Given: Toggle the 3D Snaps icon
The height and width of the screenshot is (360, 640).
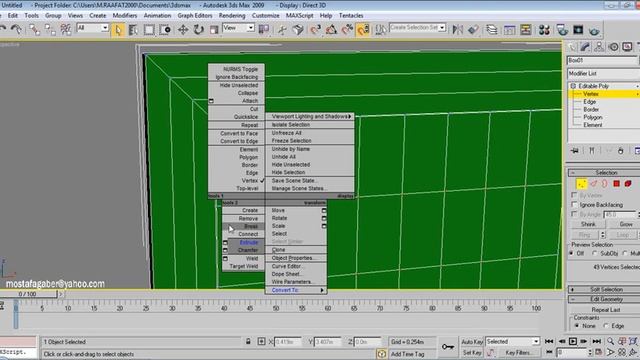Looking at the screenshot, I should (x=316, y=29).
